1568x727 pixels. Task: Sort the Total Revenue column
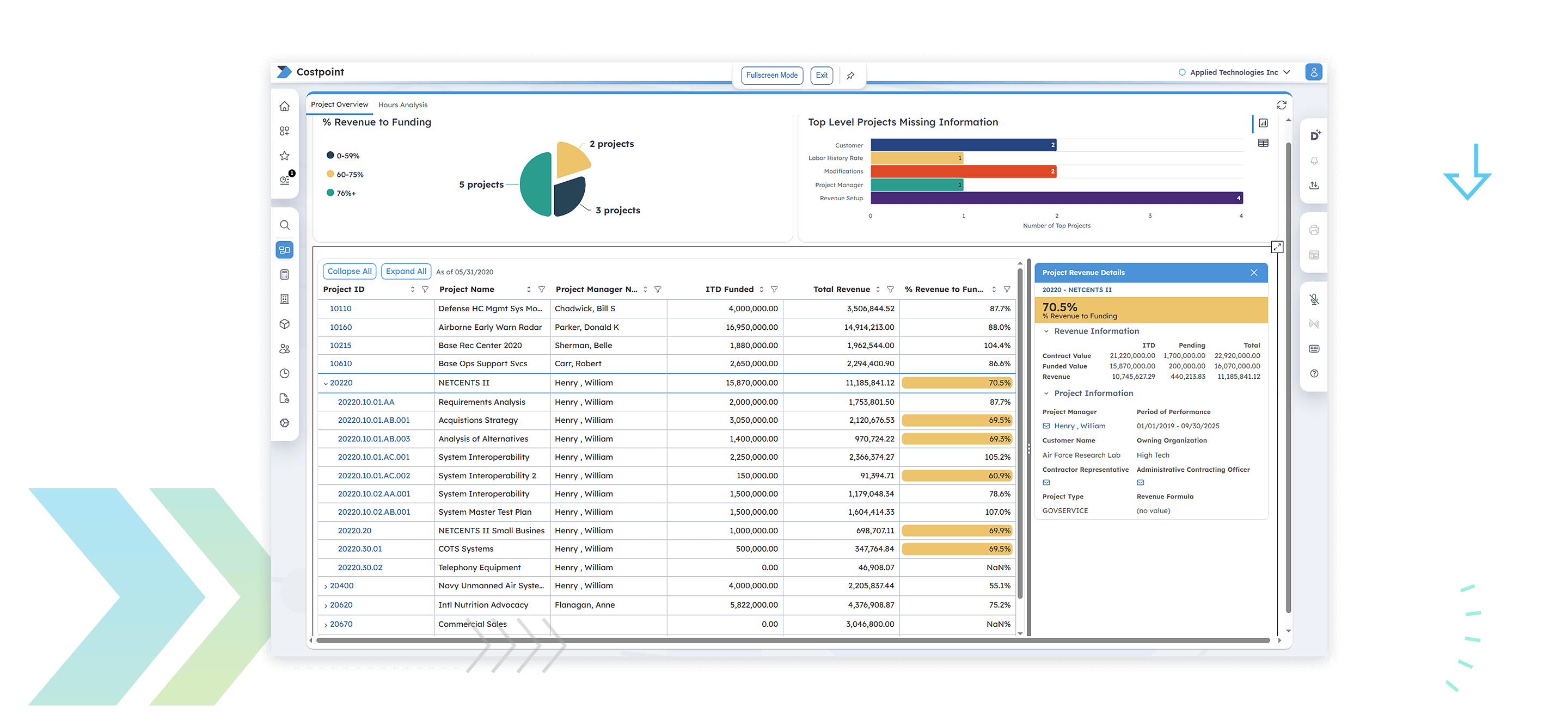point(877,289)
